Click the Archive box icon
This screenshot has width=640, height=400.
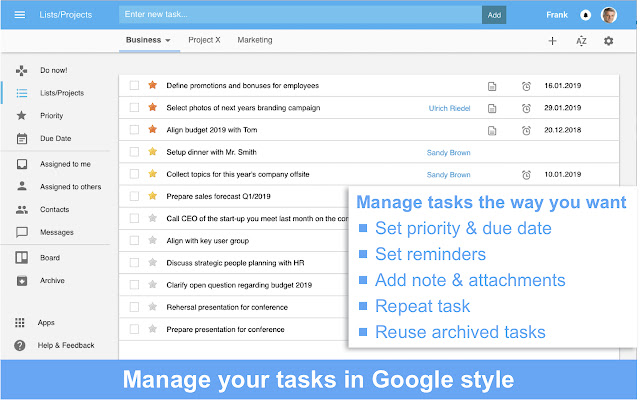pos(22,281)
